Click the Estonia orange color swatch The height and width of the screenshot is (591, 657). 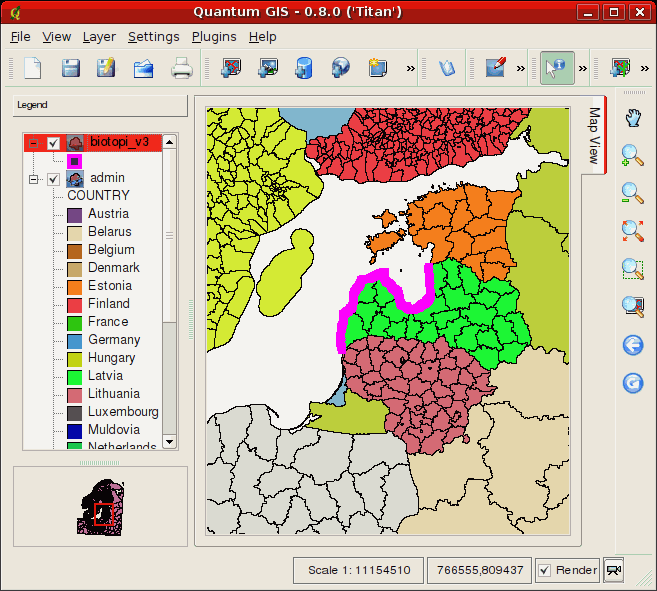pos(74,287)
